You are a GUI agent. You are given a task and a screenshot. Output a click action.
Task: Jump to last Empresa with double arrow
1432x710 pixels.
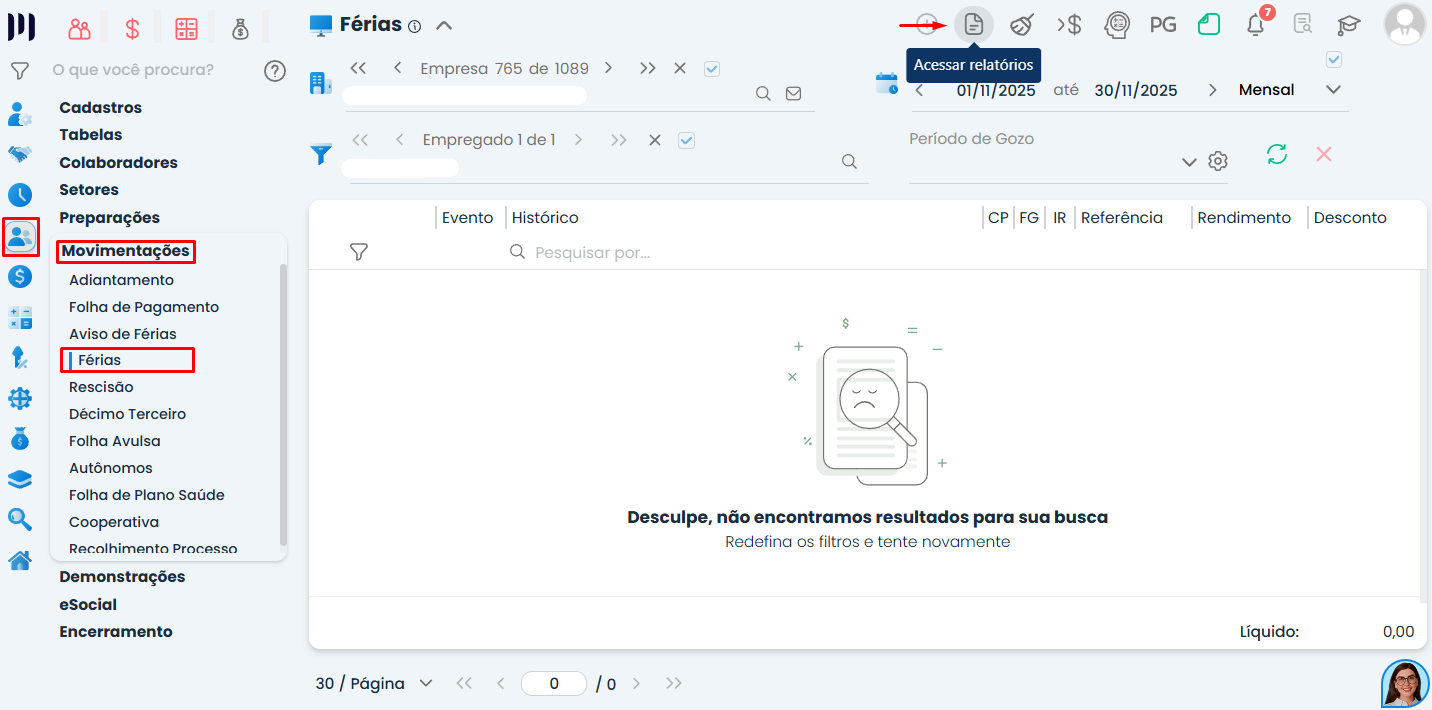pos(648,69)
